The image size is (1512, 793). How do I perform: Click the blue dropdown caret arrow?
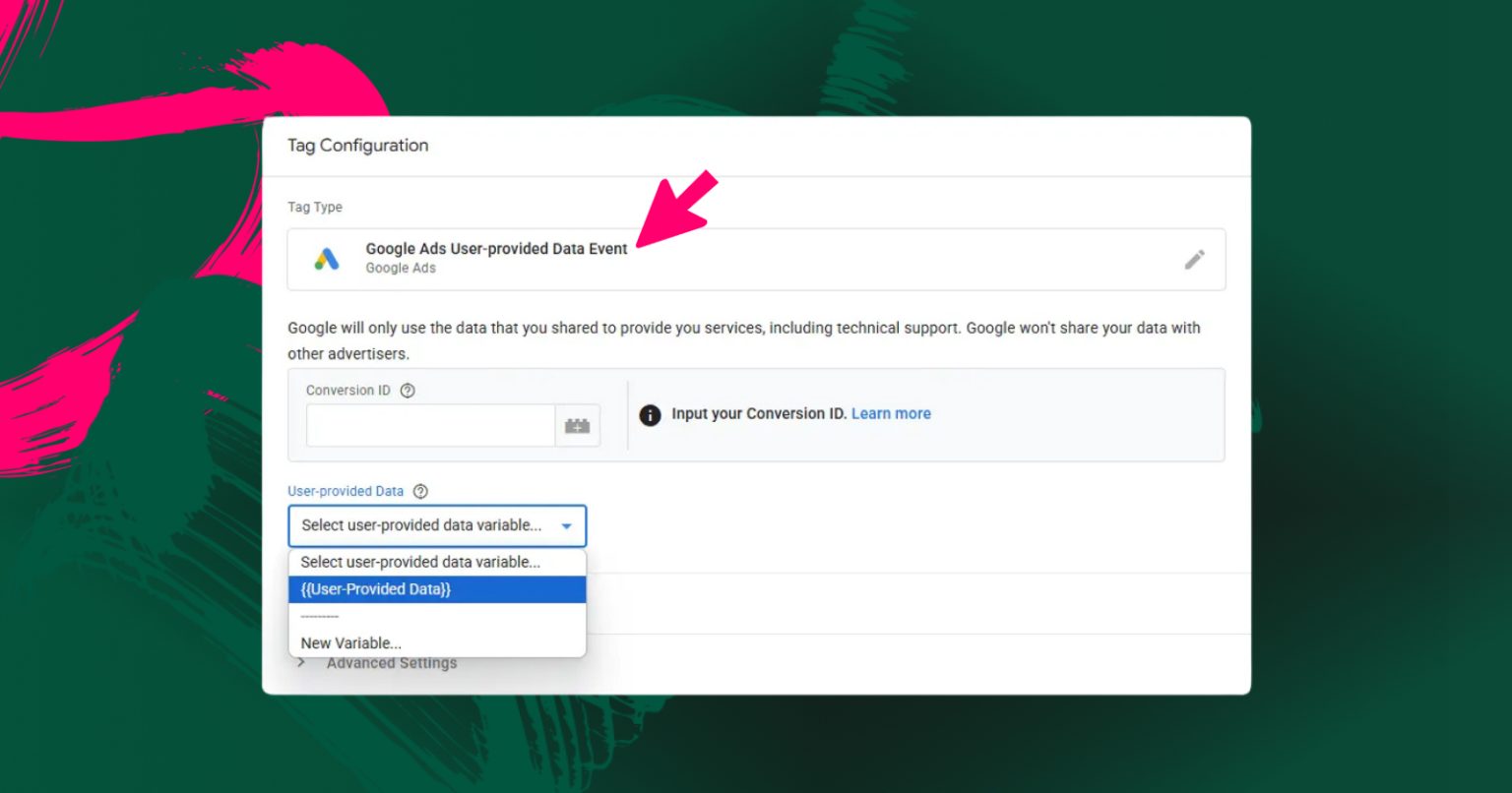pos(567,526)
